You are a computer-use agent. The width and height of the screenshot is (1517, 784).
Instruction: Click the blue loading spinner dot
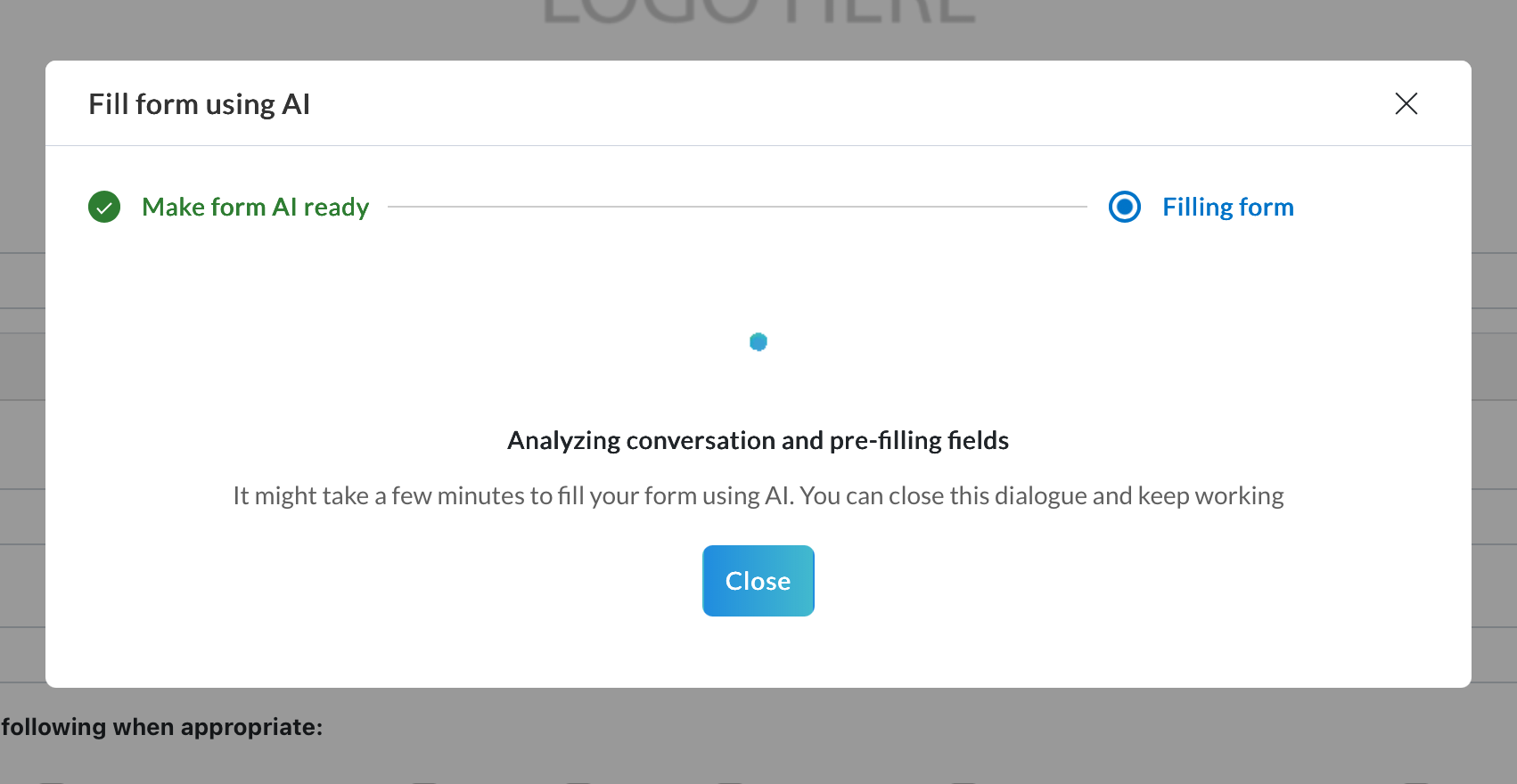pyautogui.click(x=758, y=342)
